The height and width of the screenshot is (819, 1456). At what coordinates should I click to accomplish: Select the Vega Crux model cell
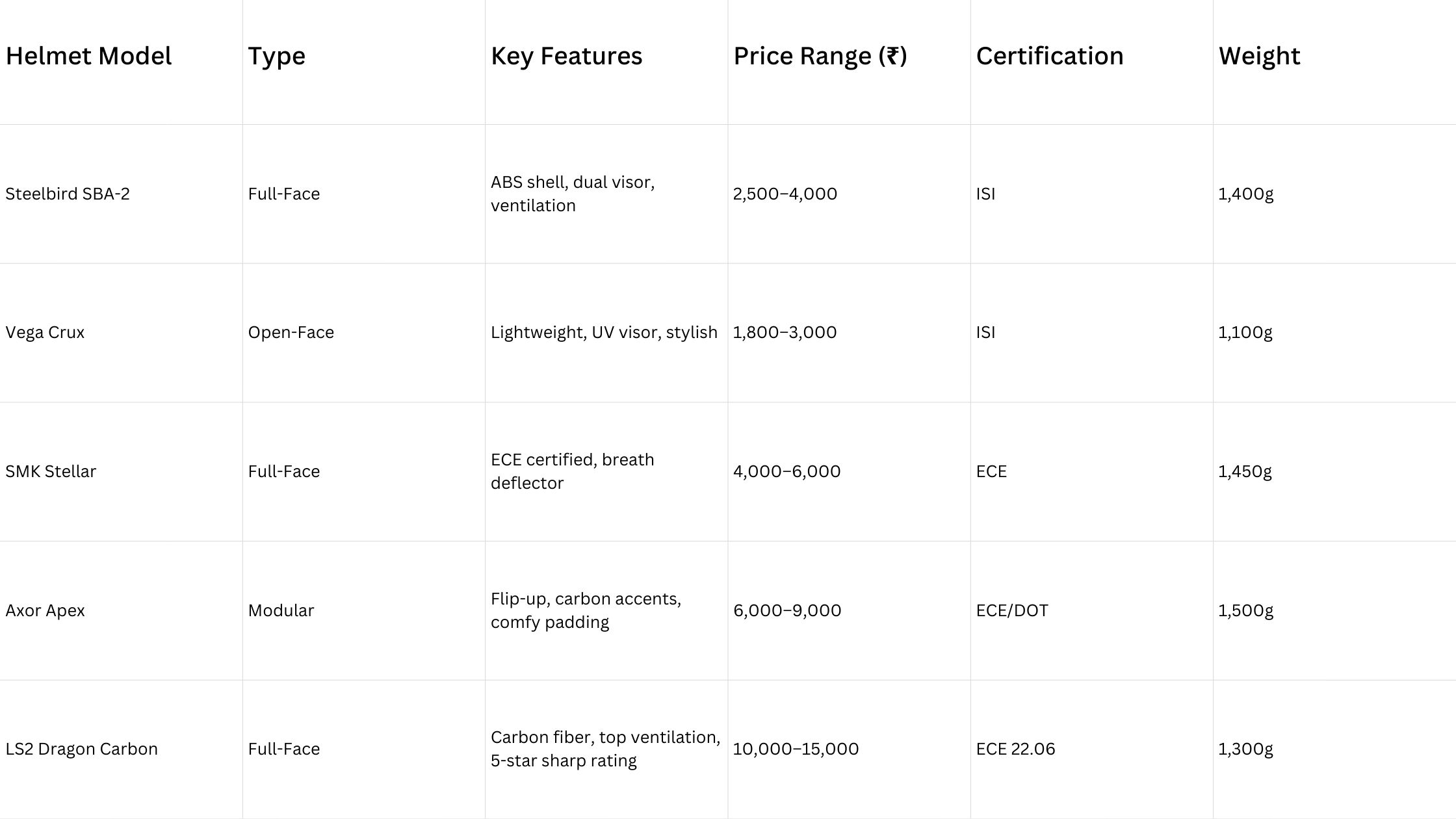pos(45,332)
